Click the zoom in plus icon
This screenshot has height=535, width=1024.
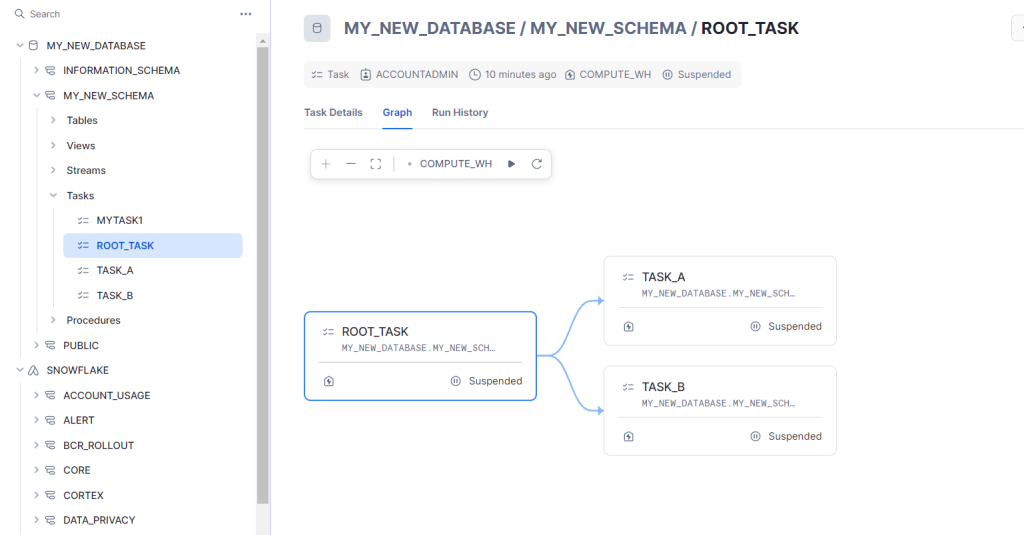pos(325,164)
